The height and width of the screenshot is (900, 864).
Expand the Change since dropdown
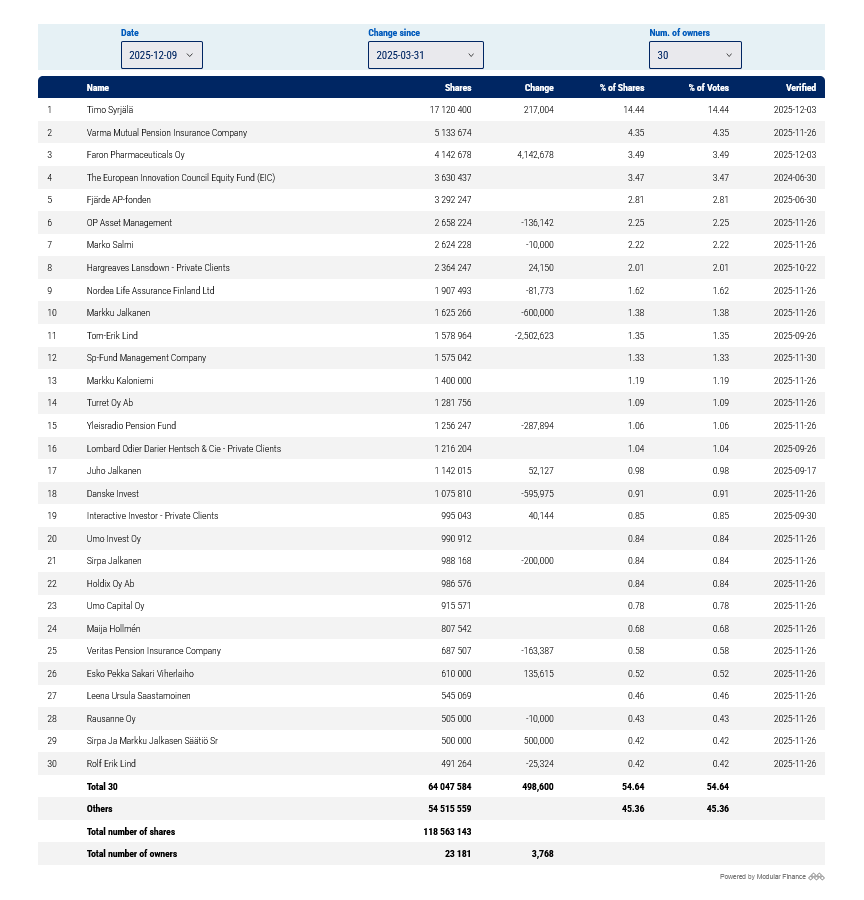tap(425, 55)
